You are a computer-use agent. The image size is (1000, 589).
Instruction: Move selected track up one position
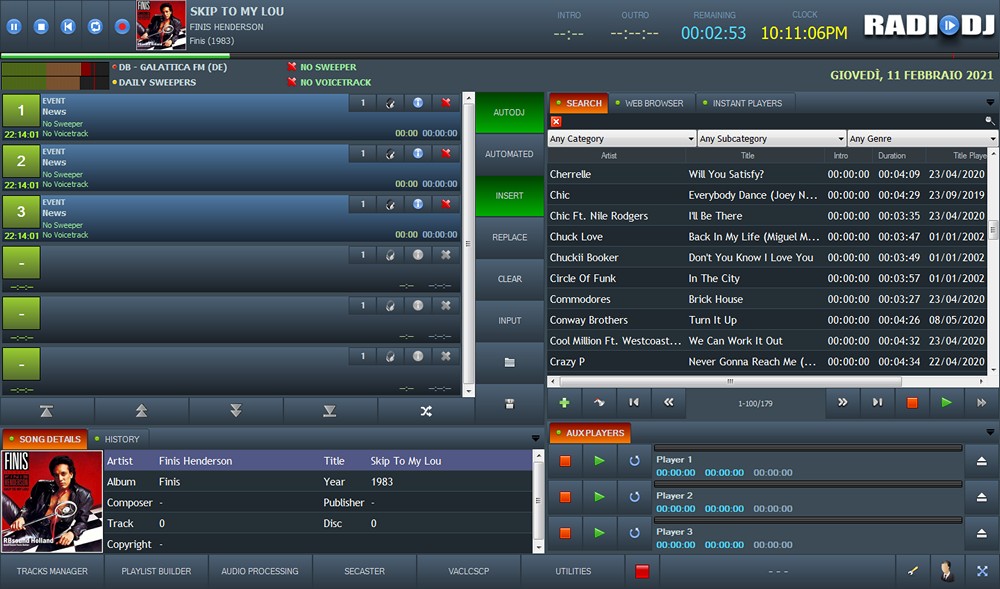pyautogui.click(x=141, y=411)
